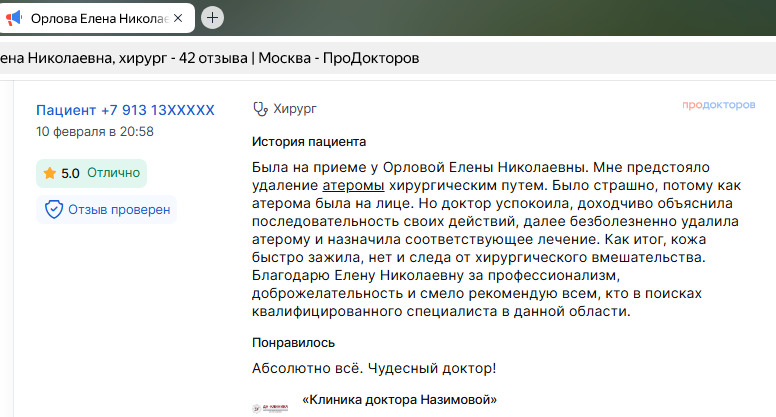Screen dimensions: 776x417
Task: Click the Отзыв проверен badge label
Action: coord(119,210)
